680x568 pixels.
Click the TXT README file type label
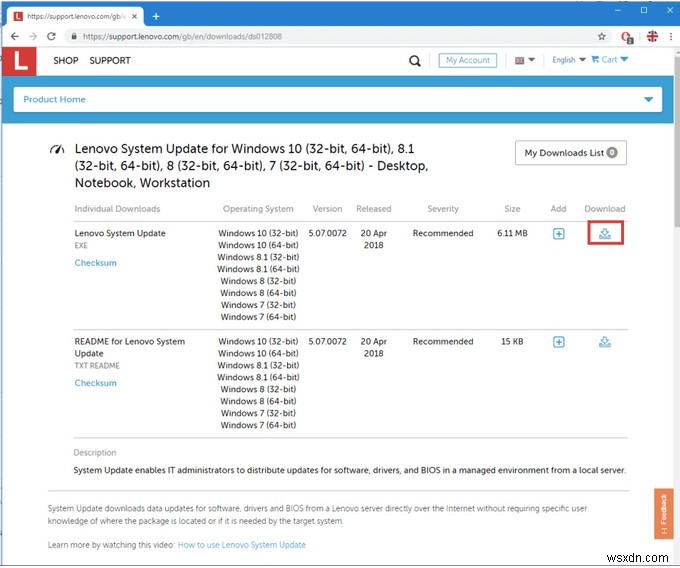(x=97, y=366)
